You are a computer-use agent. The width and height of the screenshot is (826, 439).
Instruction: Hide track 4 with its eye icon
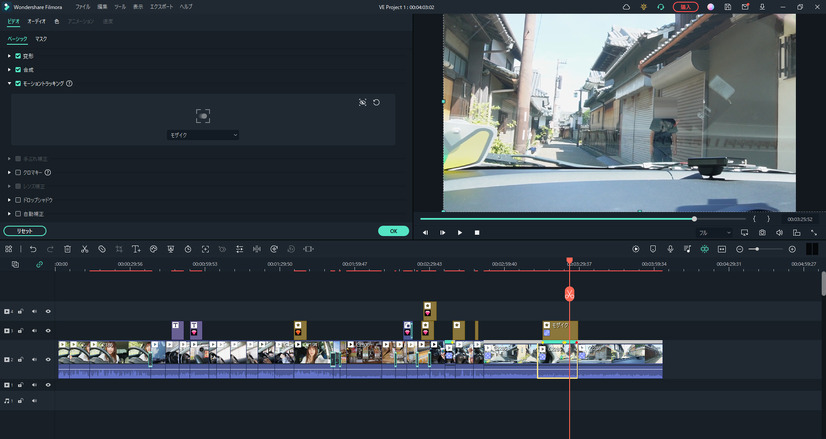pyautogui.click(x=48, y=311)
